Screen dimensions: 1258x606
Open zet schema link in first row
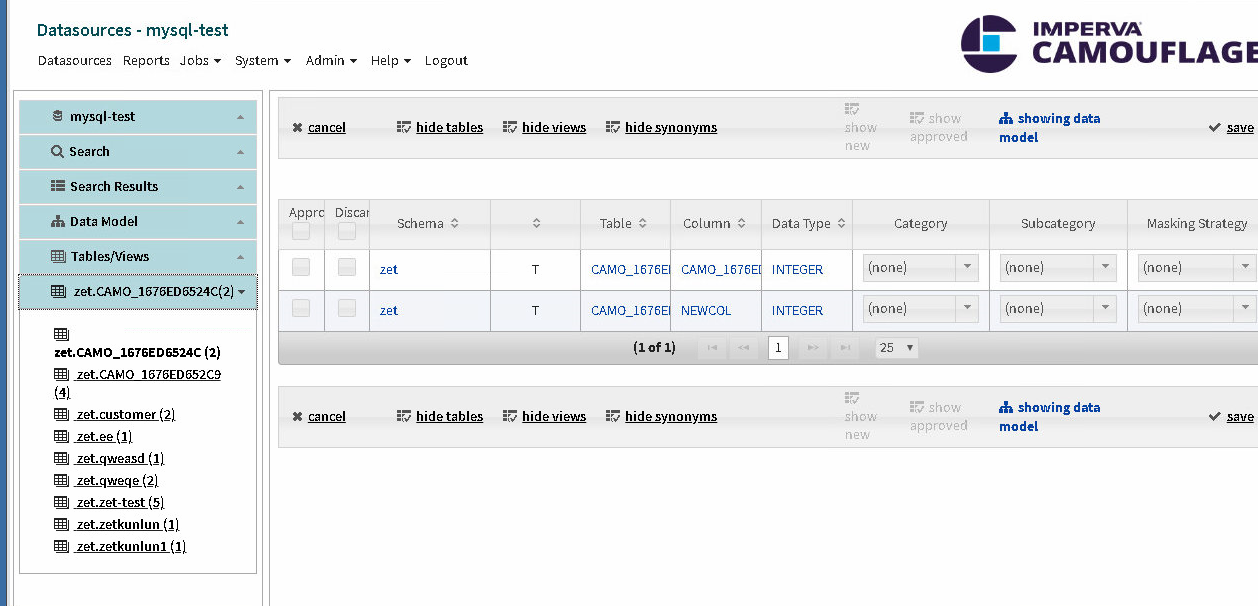389,269
